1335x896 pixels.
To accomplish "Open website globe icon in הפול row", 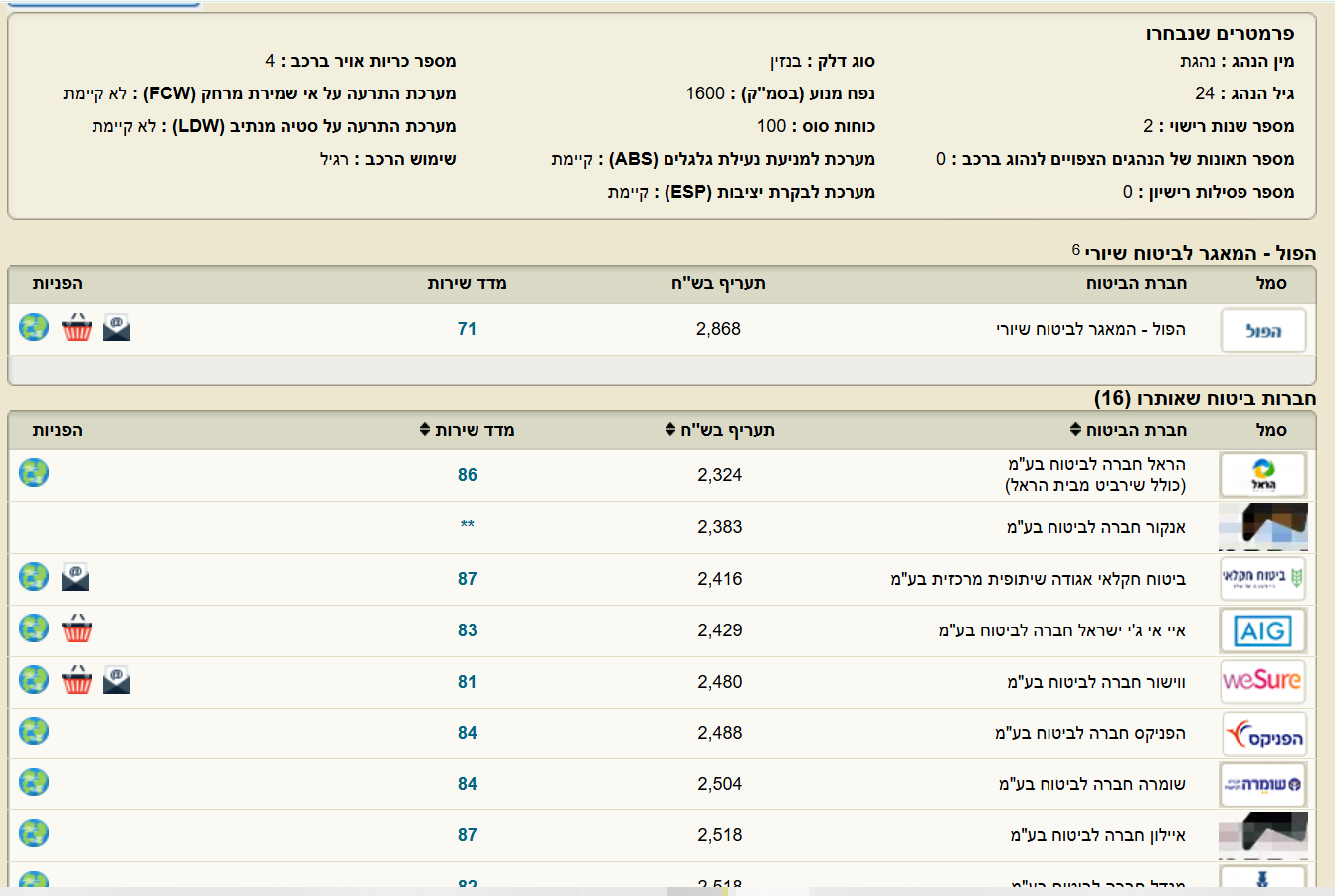I will click(x=34, y=327).
